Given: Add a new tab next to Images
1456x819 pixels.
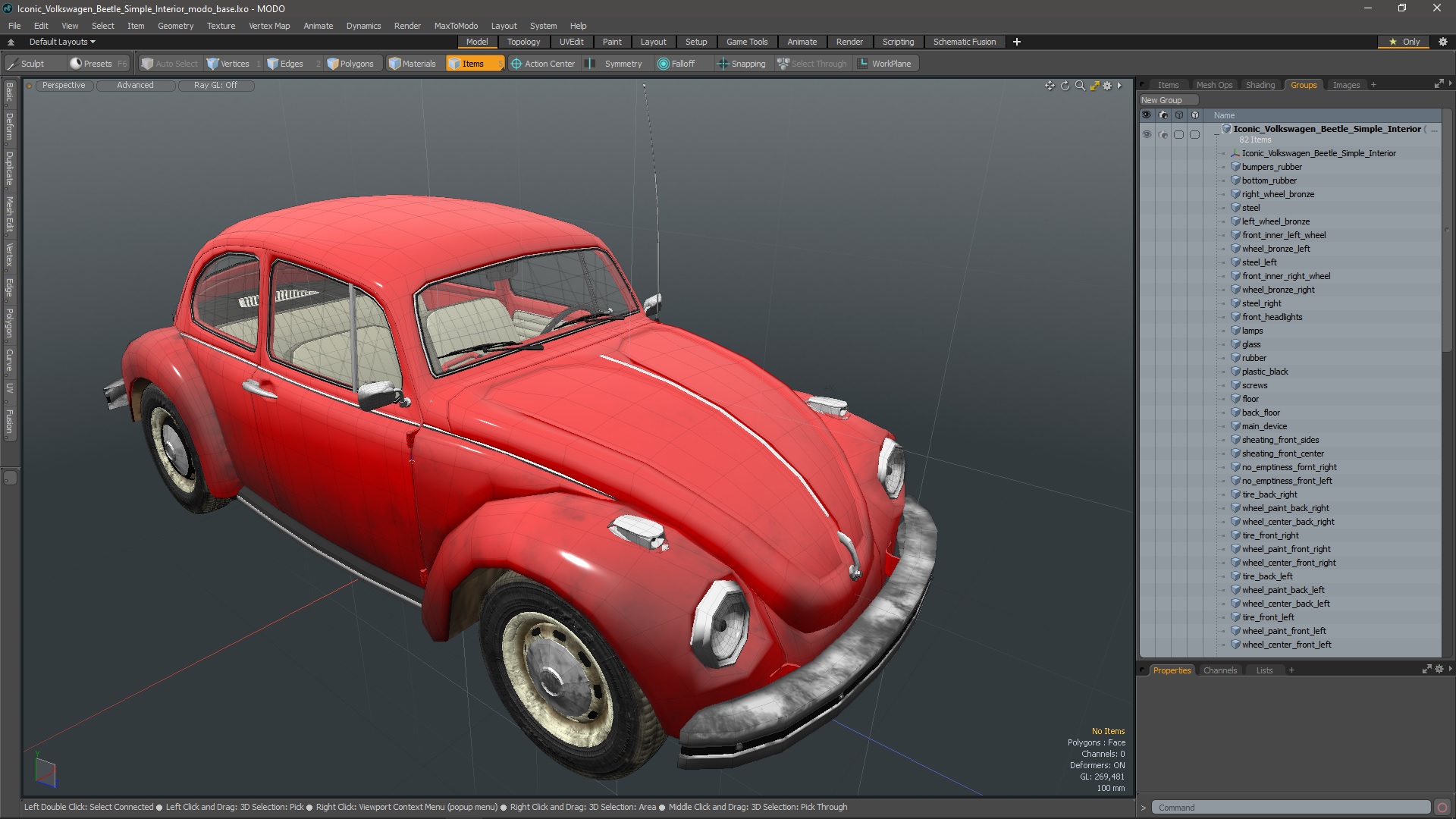Looking at the screenshot, I should click(1373, 85).
